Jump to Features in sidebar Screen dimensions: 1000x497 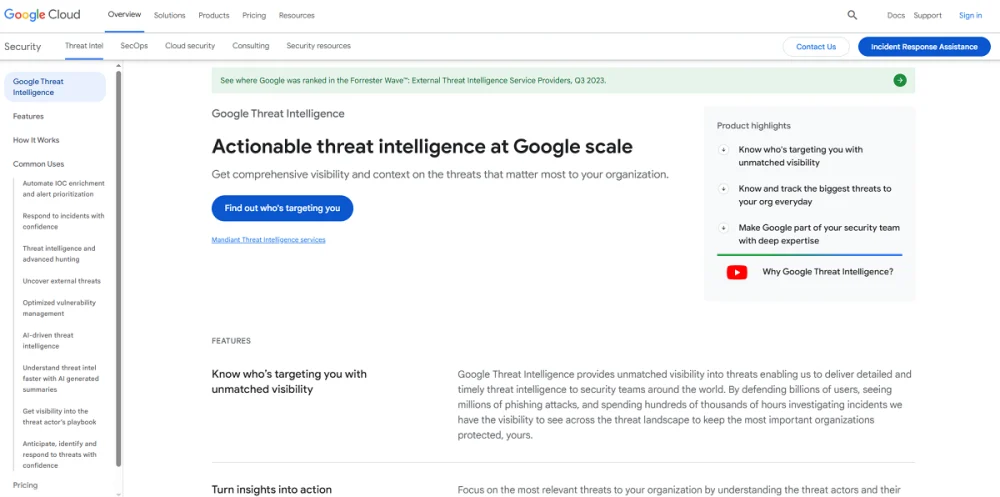pyautogui.click(x=28, y=116)
